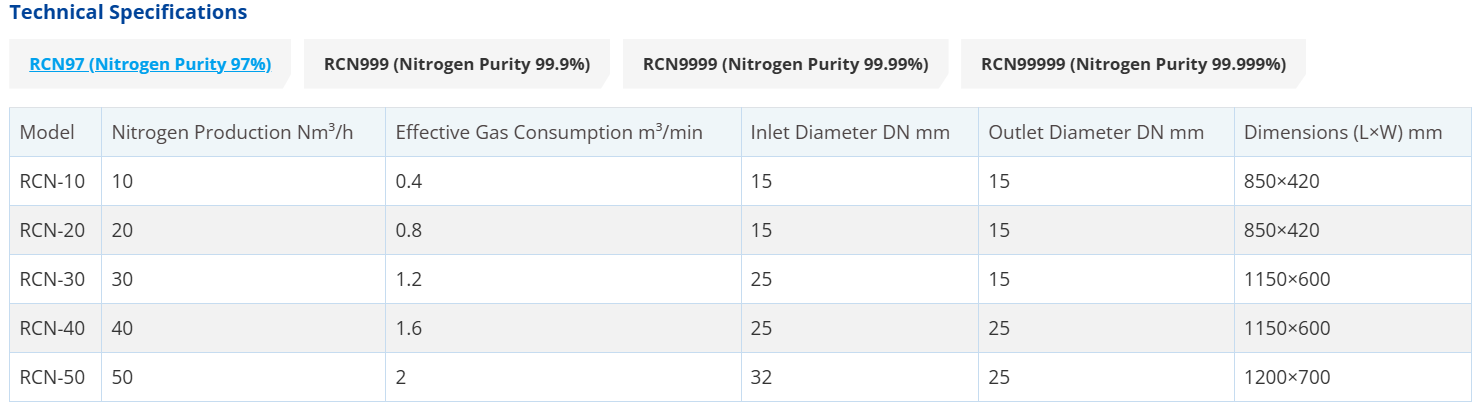Select the RCN-40 model cell
The height and width of the screenshot is (409, 1479).
point(52,328)
